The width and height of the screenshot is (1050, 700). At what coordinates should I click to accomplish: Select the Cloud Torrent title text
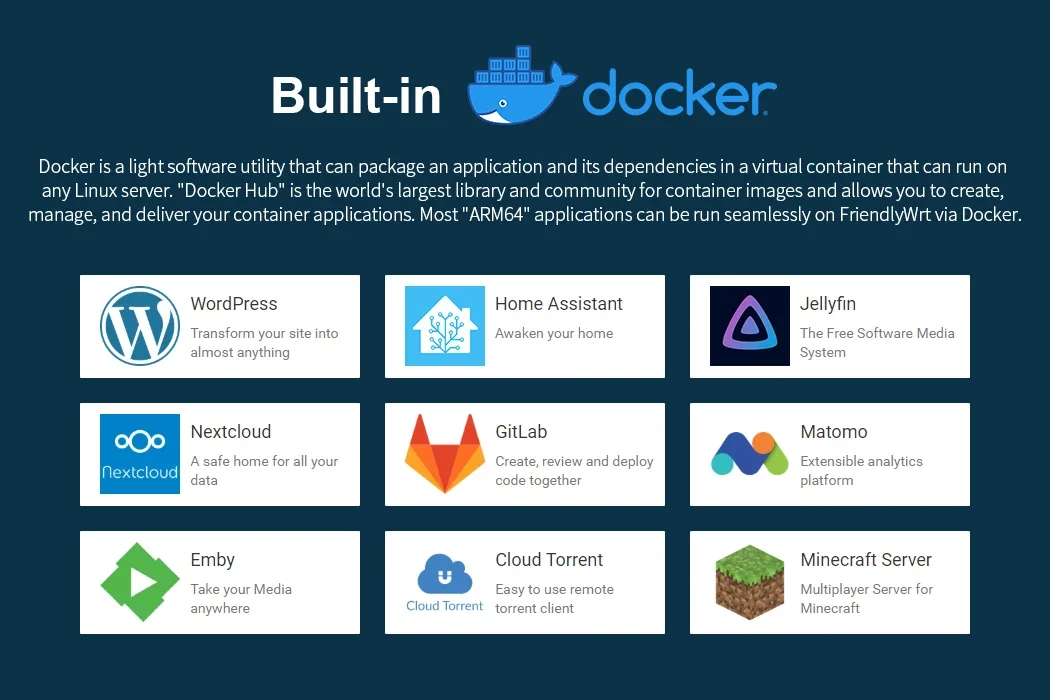coord(549,560)
